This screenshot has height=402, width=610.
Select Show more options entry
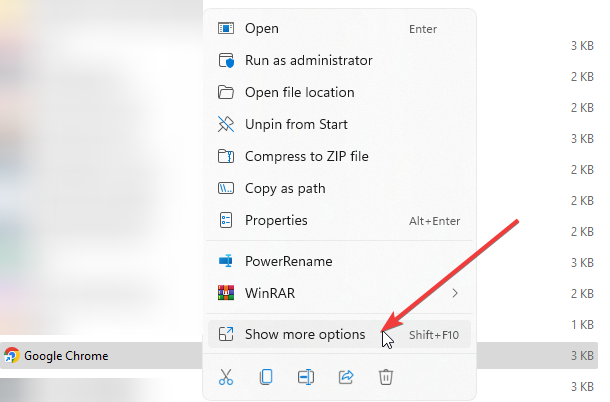(x=339, y=334)
